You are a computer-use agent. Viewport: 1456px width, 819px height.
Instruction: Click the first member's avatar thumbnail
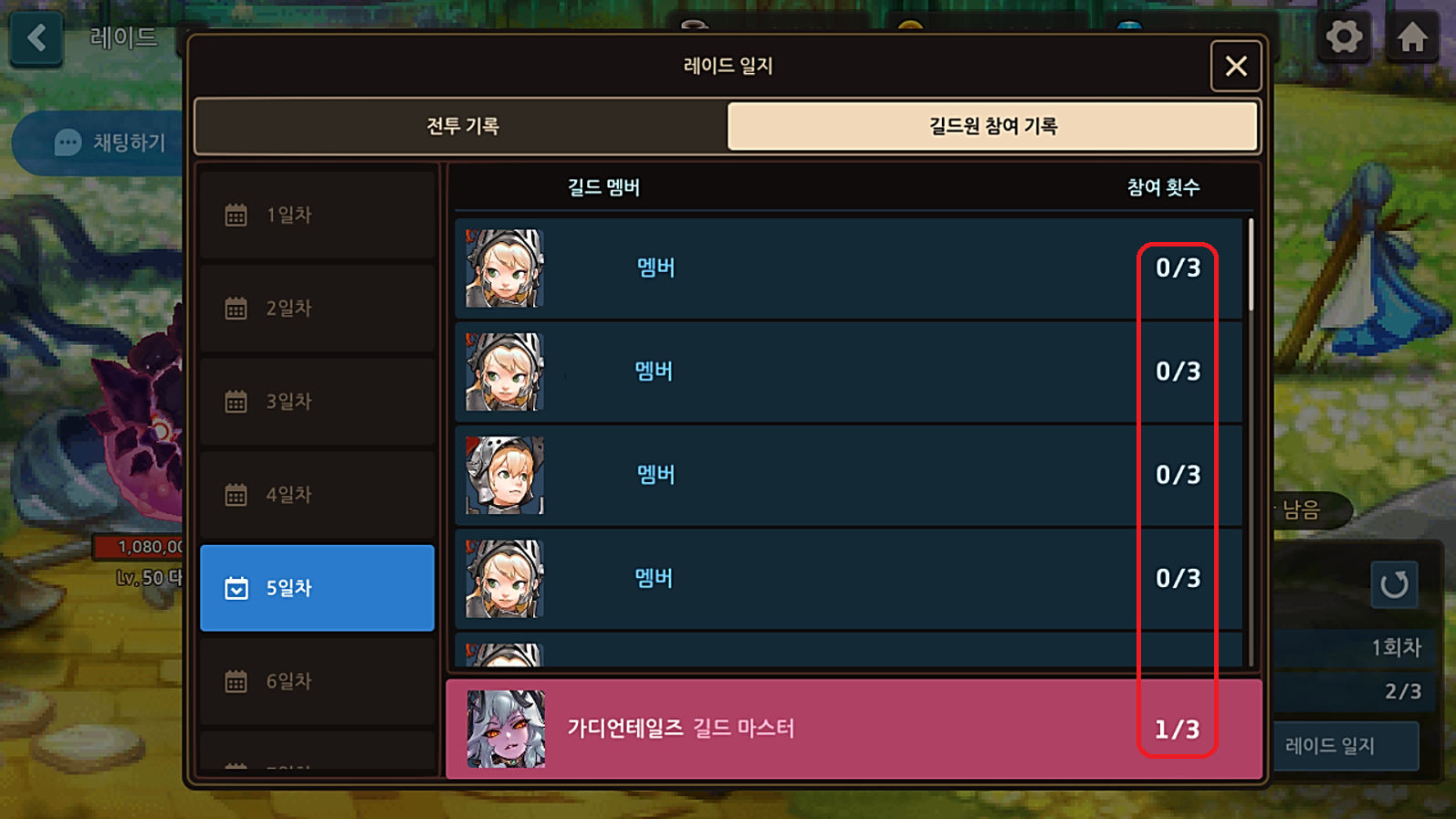click(505, 268)
